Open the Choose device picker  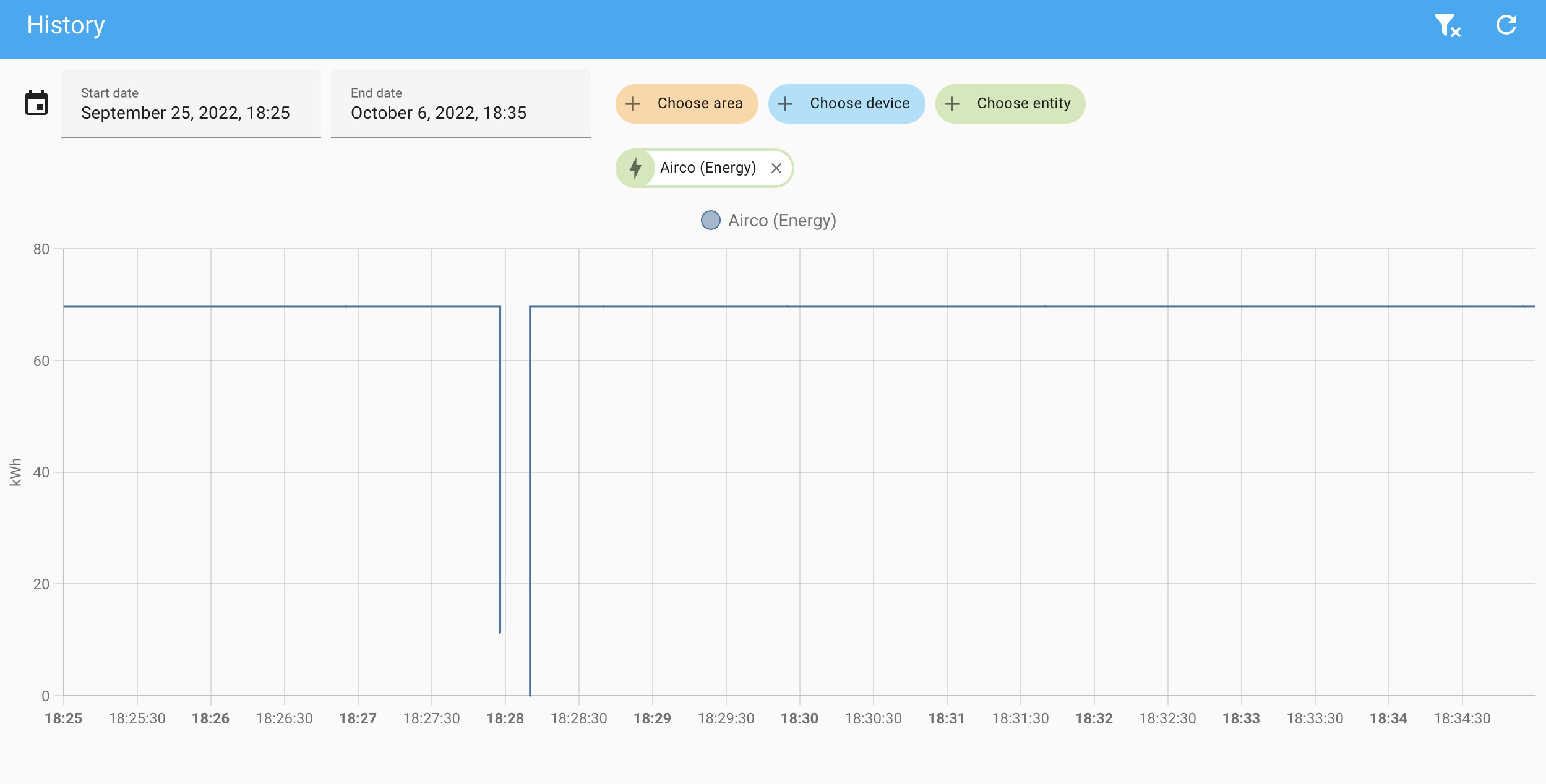click(859, 104)
